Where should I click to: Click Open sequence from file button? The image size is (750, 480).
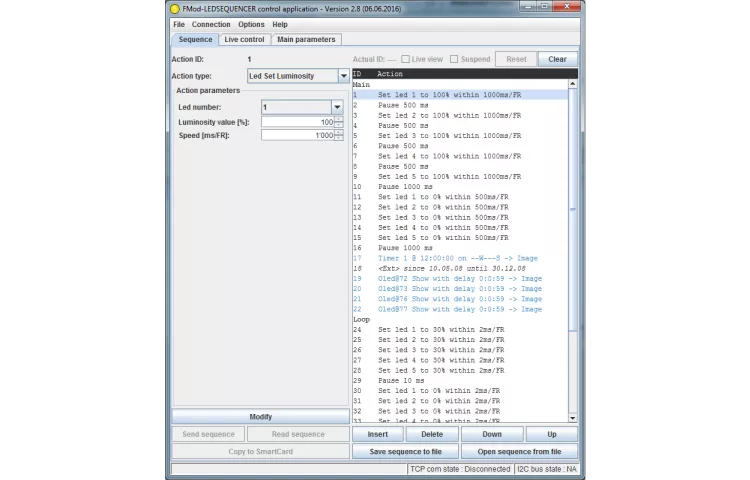(519, 451)
